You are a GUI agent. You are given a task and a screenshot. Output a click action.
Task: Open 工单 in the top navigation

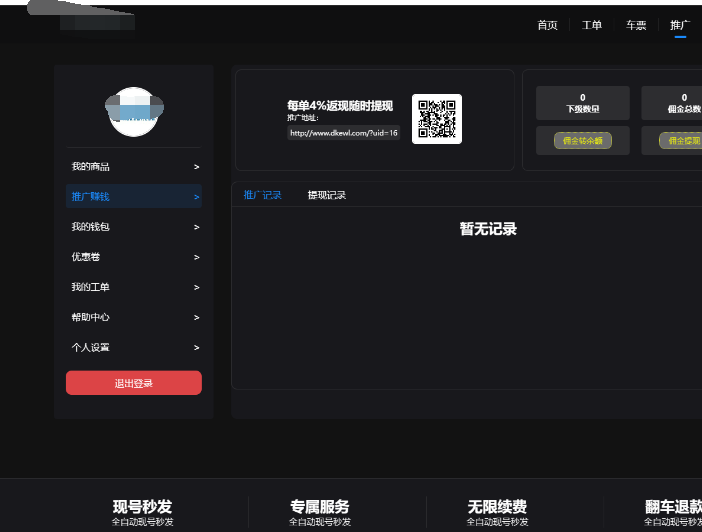coord(592,25)
